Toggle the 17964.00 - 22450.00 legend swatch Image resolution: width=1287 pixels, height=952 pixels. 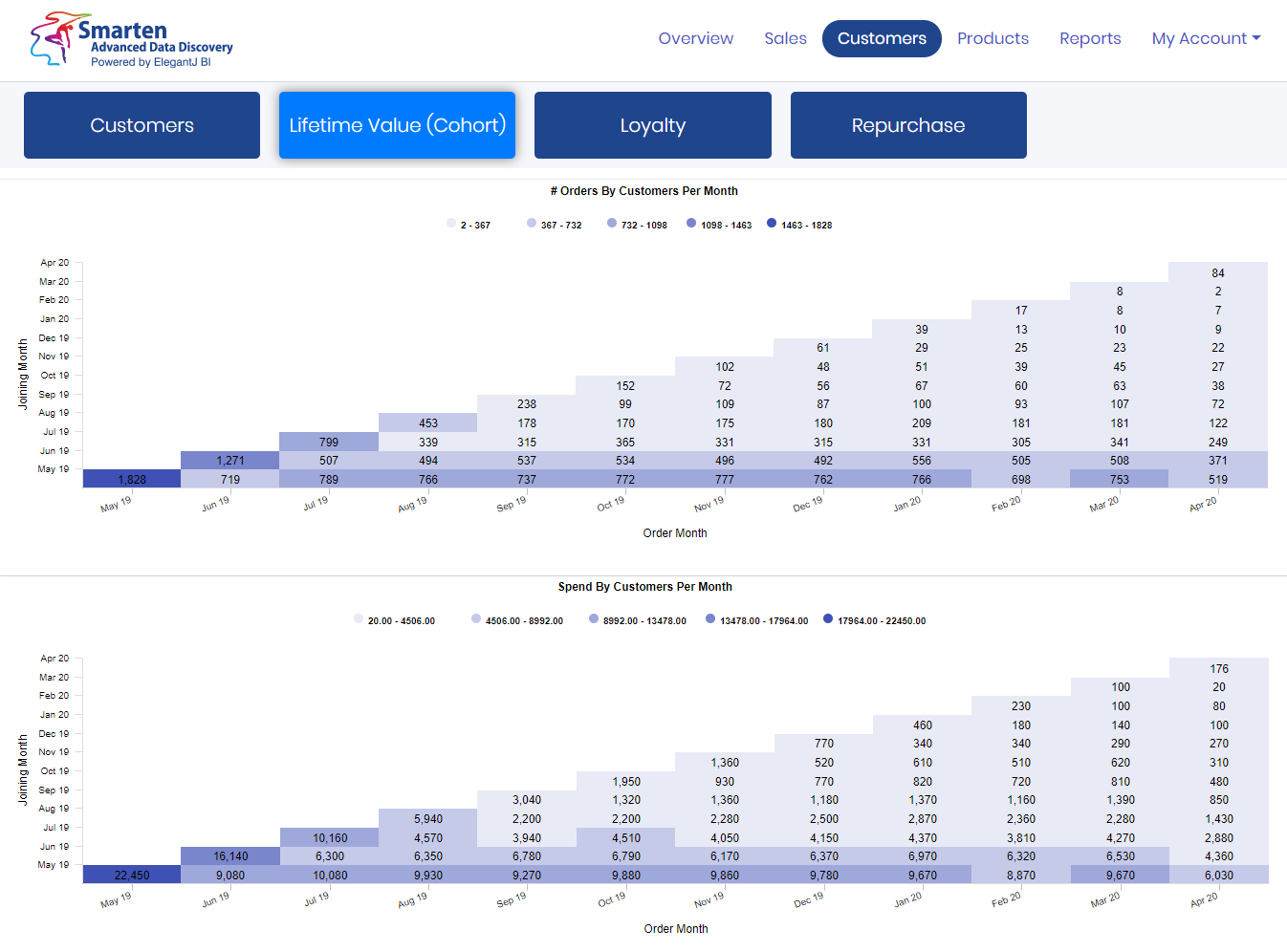tap(828, 618)
